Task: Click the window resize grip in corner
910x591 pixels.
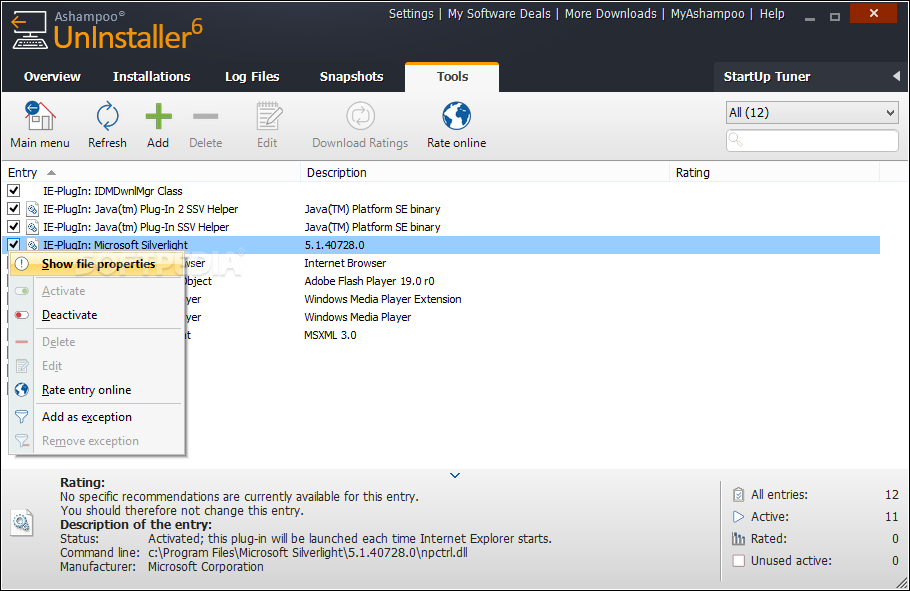Action: 901,582
